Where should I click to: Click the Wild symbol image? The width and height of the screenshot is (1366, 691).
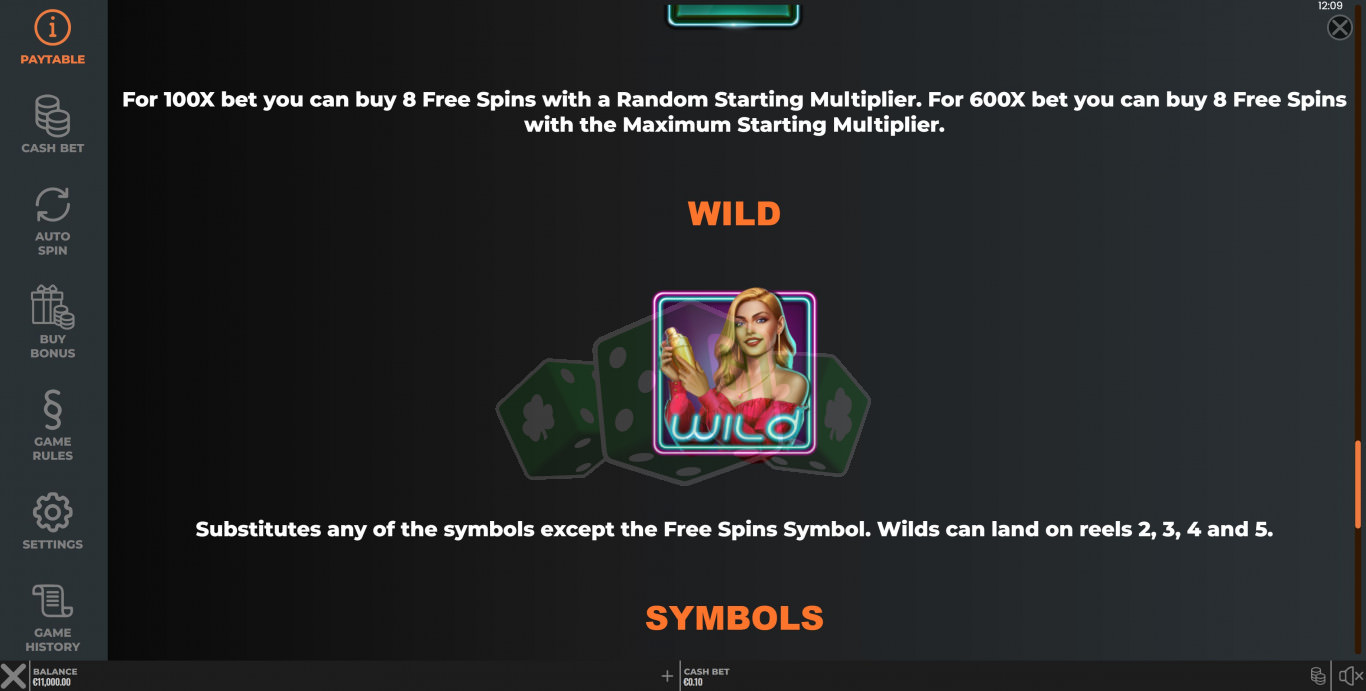click(x=734, y=372)
